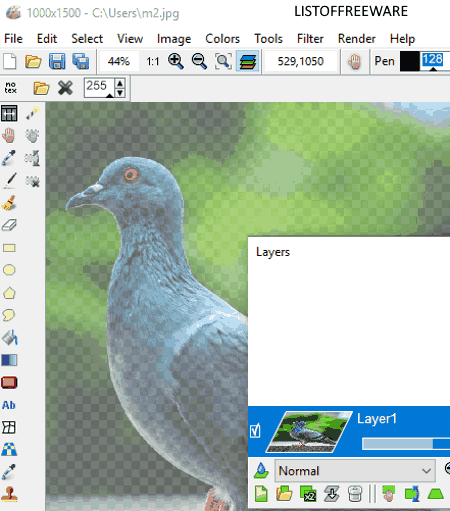
Task: Open the Colors menu
Action: pyautogui.click(x=222, y=39)
